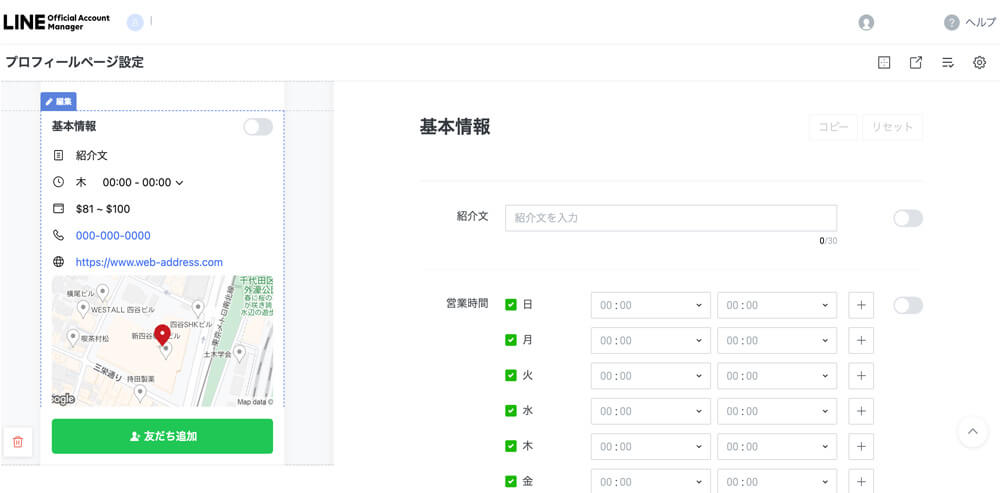This screenshot has width=1000, height=493.
Task: Click the list sort order icon
Action: (x=947, y=62)
